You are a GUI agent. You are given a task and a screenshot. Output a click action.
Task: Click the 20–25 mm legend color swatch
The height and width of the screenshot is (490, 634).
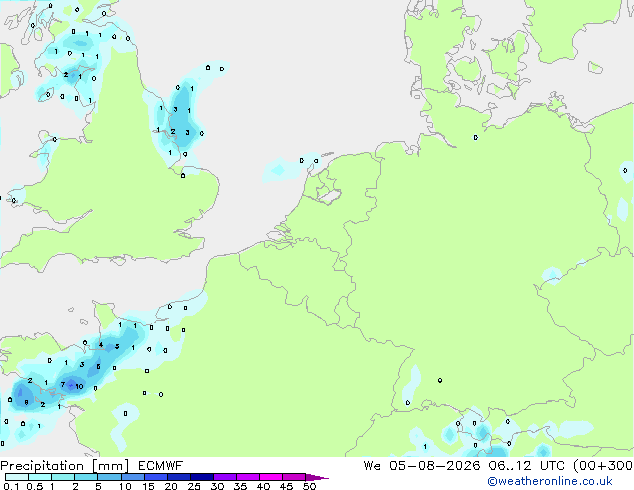point(178,477)
